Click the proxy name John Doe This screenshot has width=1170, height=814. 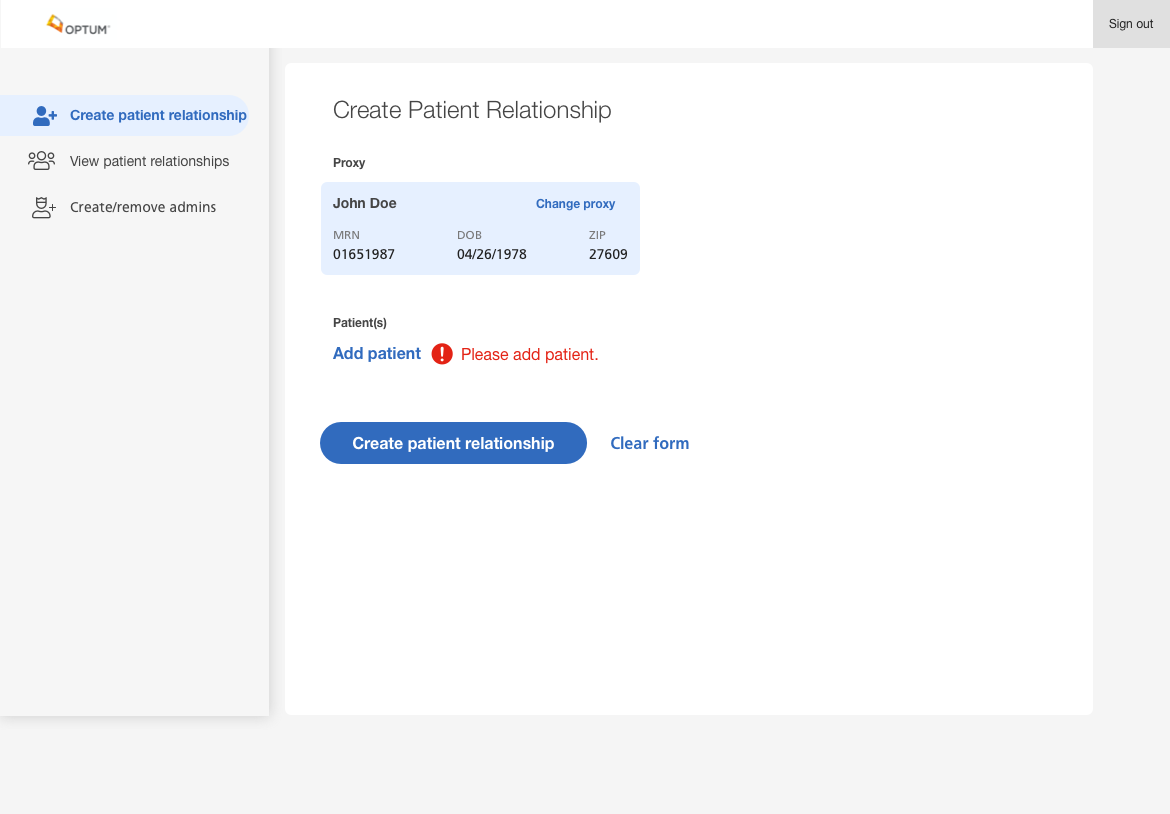[x=365, y=203]
